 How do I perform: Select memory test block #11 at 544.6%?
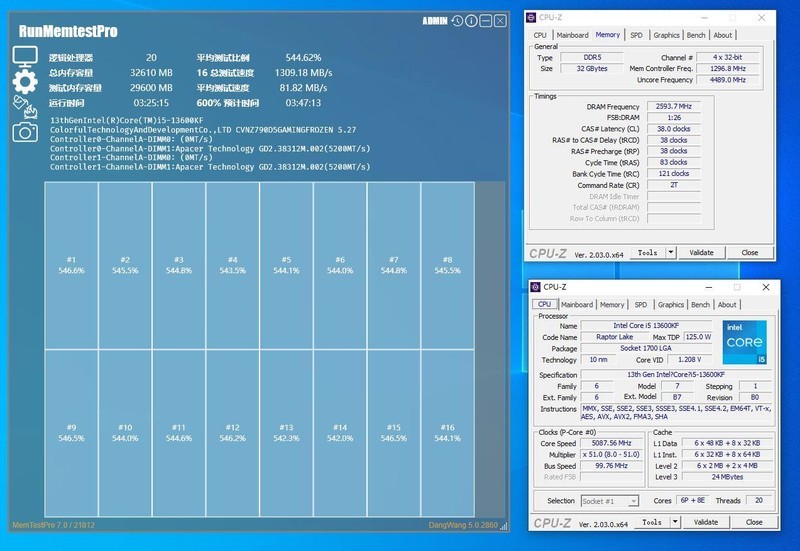point(179,433)
